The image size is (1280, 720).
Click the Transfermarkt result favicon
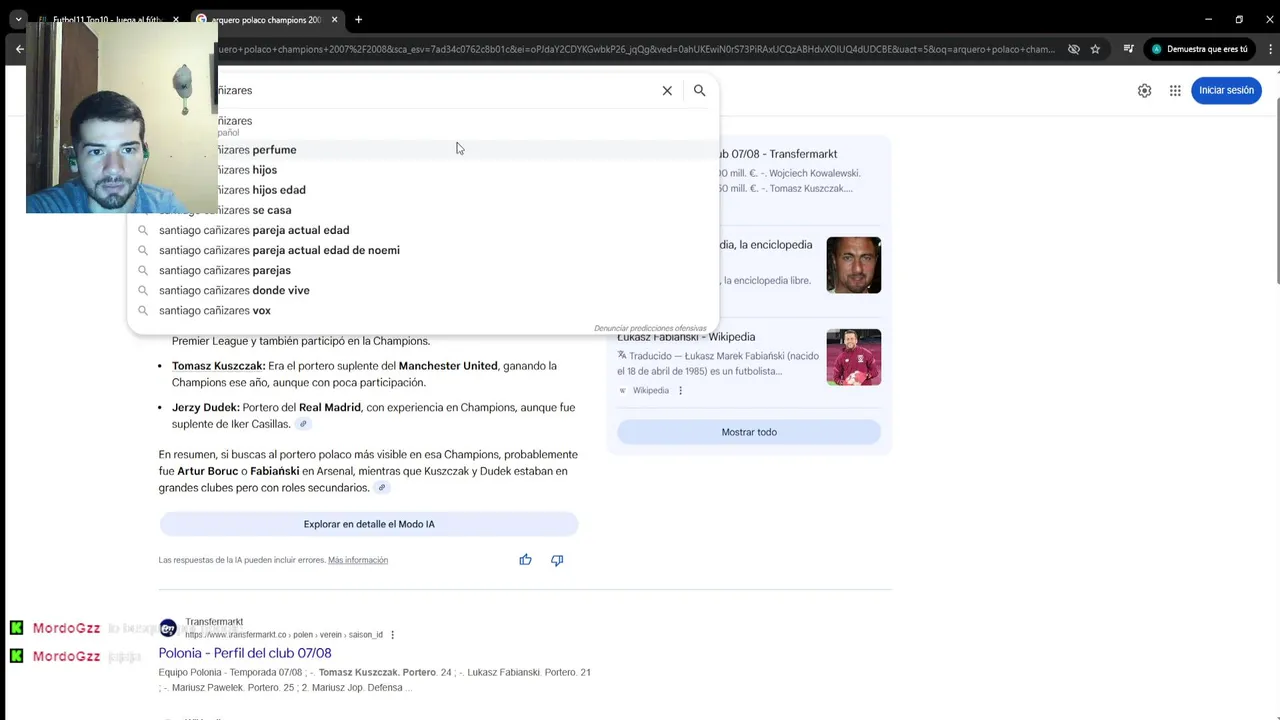(168, 628)
